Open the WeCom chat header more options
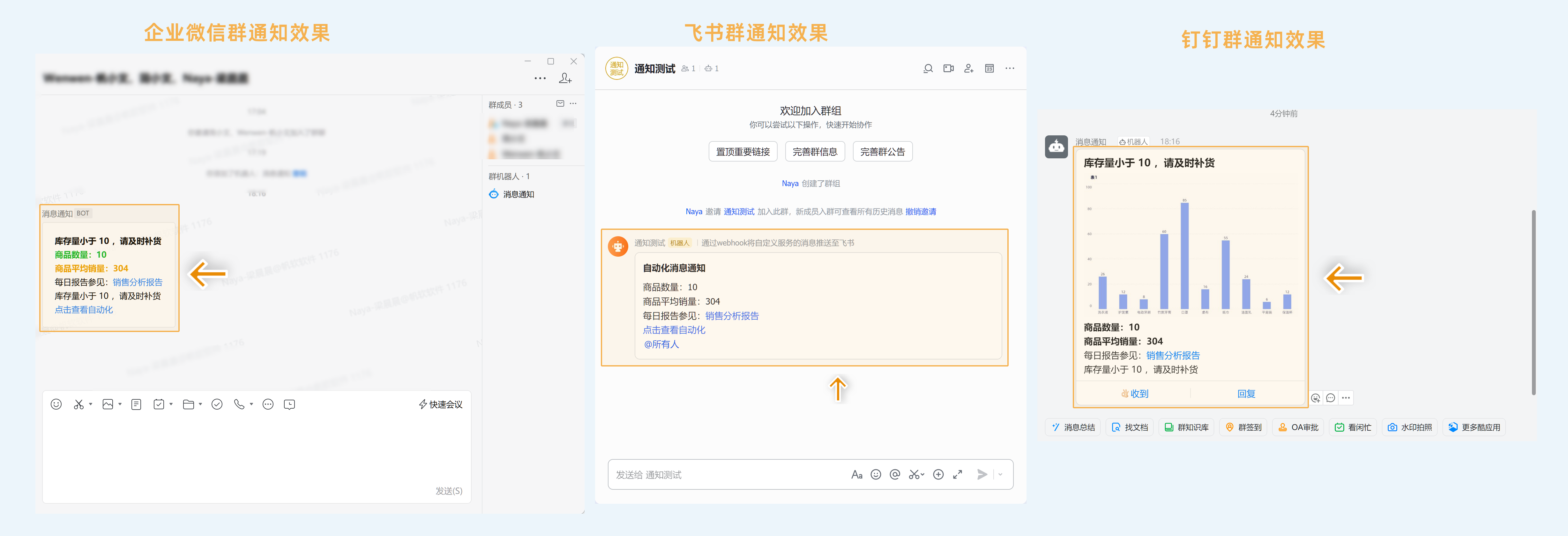 540,79
